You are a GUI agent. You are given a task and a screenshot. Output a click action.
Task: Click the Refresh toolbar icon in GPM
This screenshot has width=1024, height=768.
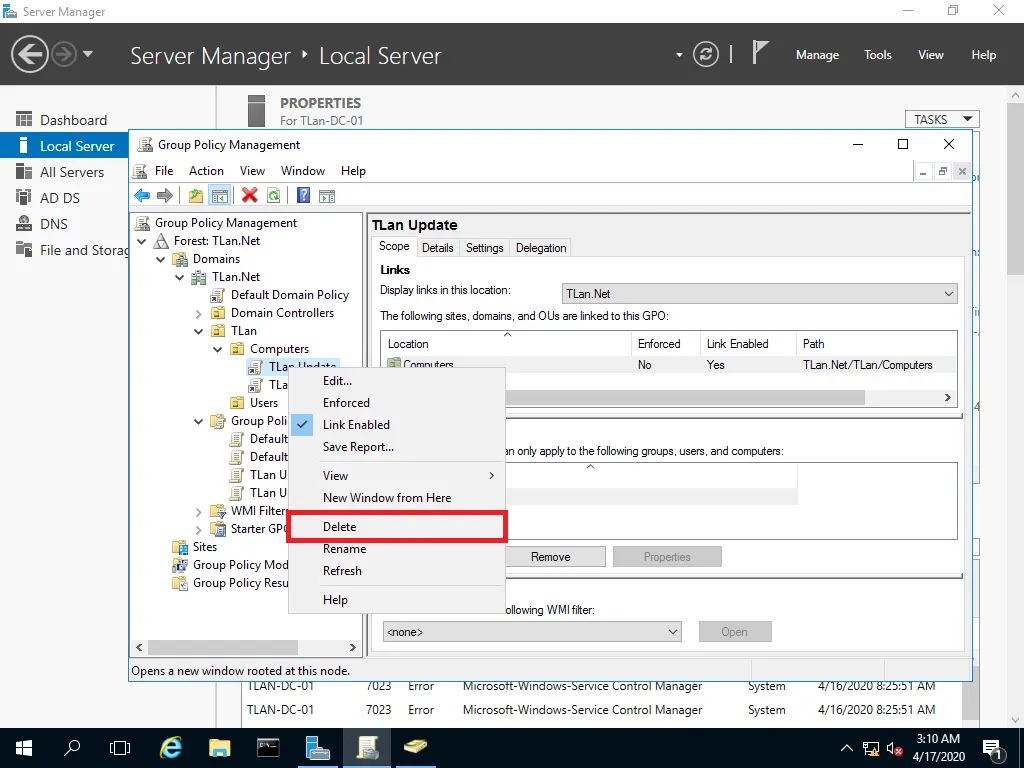click(273, 195)
